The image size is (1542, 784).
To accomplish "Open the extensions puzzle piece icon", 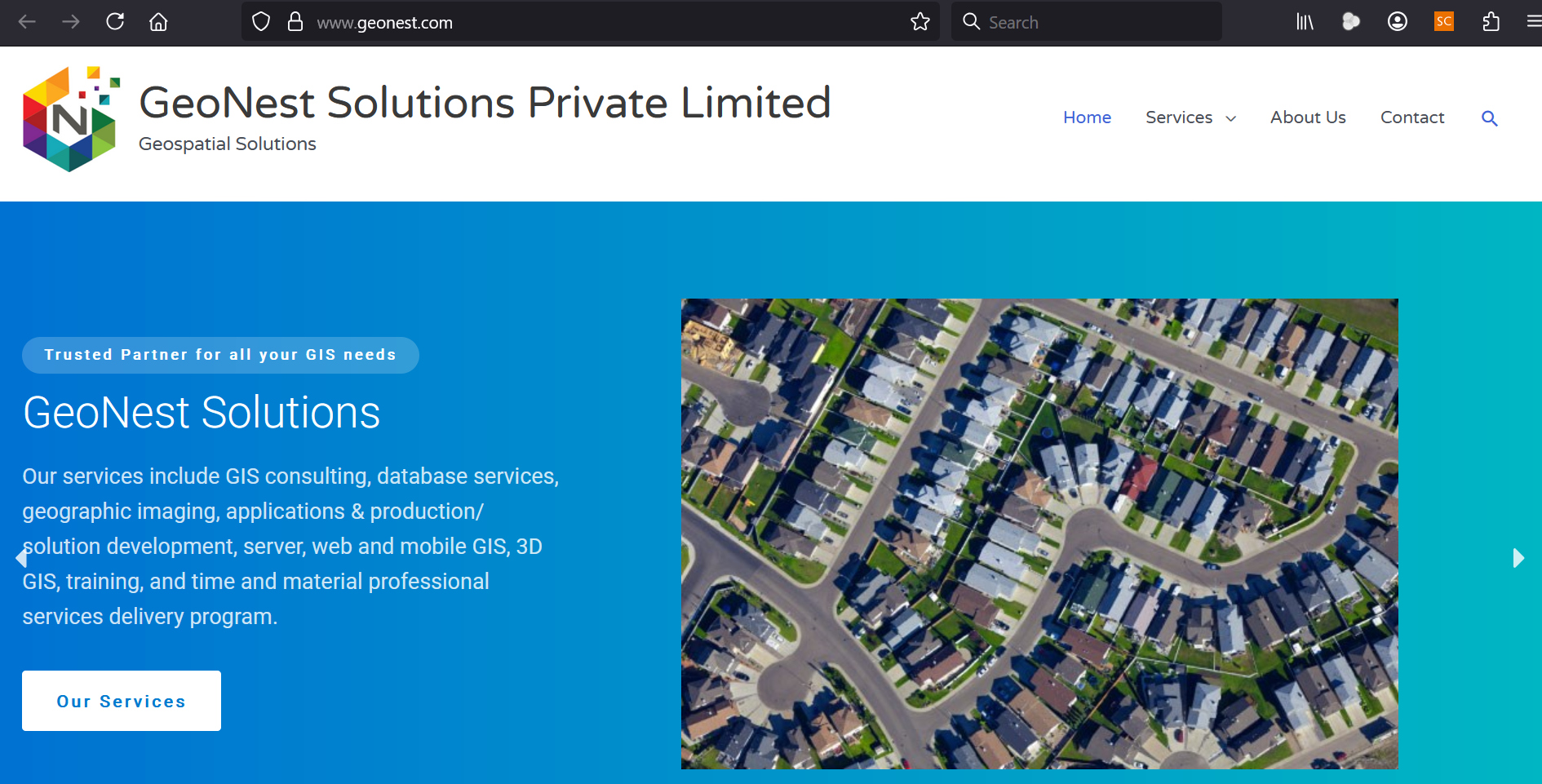I will pos(1491,22).
